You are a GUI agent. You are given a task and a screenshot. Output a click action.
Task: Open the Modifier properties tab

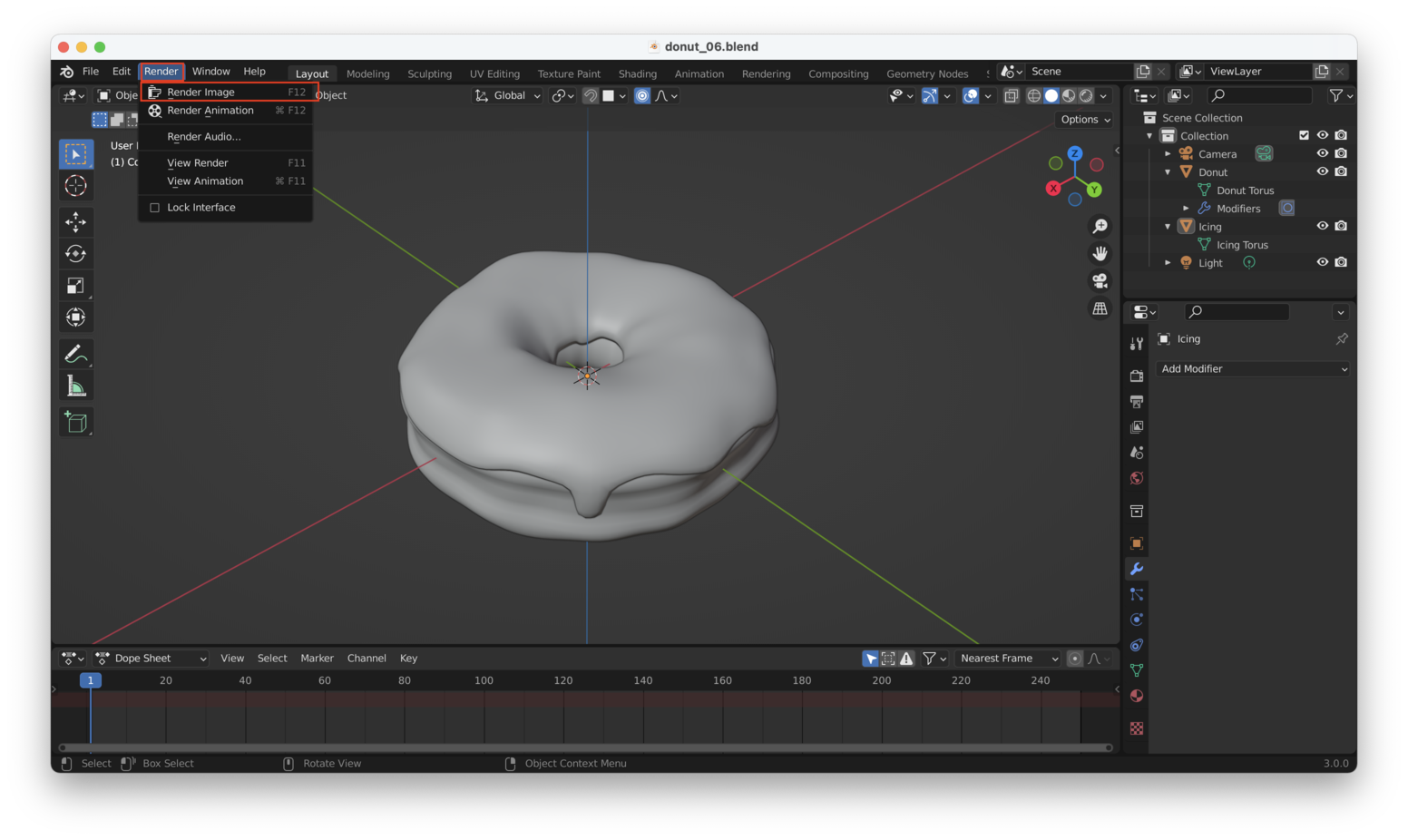point(1136,569)
